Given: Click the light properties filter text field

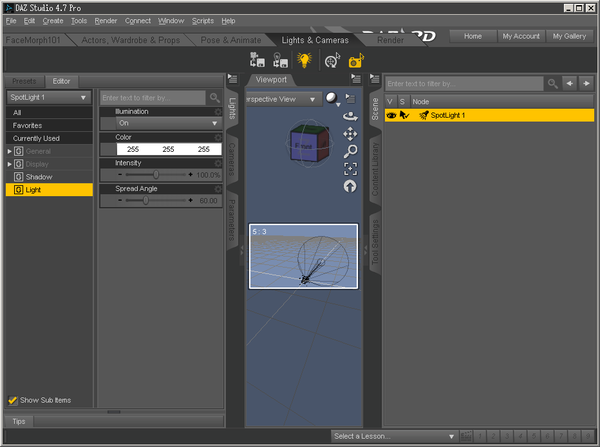Looking at the screenshot, I should coord(153,98).
